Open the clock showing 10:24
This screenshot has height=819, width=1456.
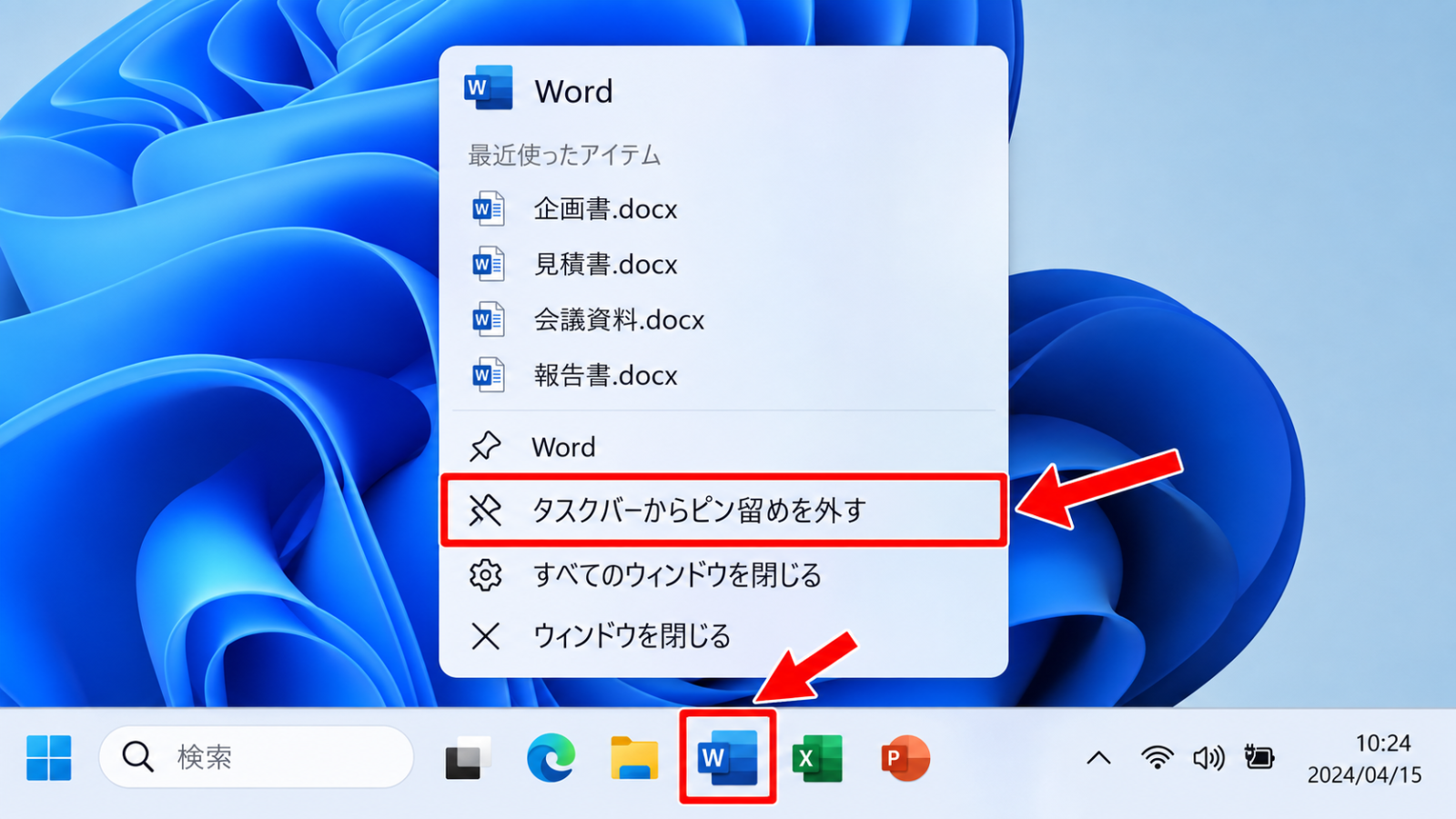point(1382,743)
